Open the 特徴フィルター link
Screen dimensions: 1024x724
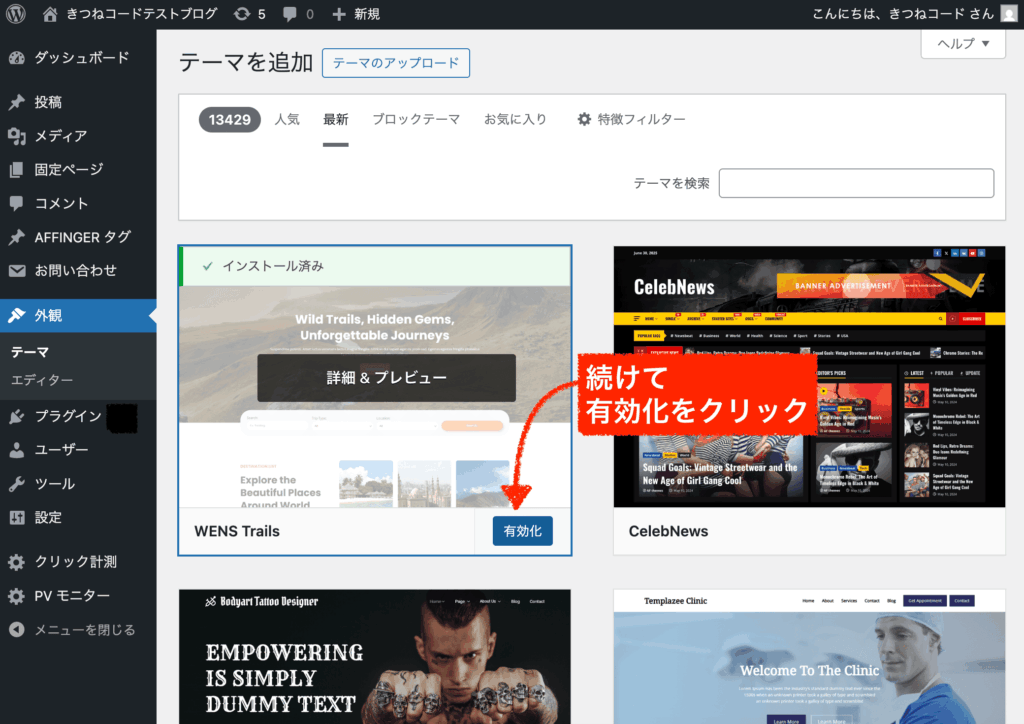tap(632, 119)
